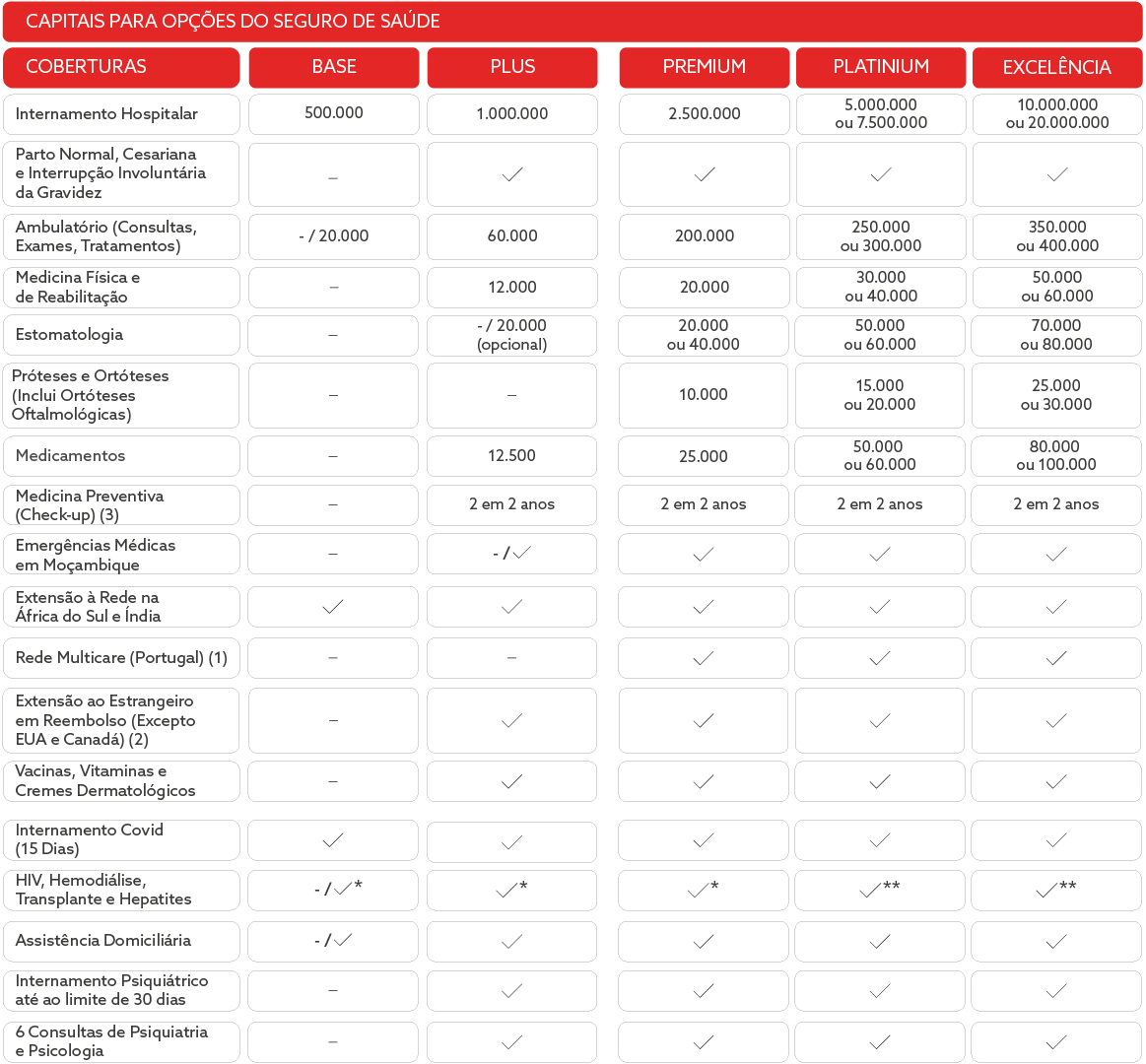The width and height of the screenshot is (1146, 1064).
Task: Click PLUS '✓*' for HIV, Hemodiálise
Action: click(x=511, y=890)
